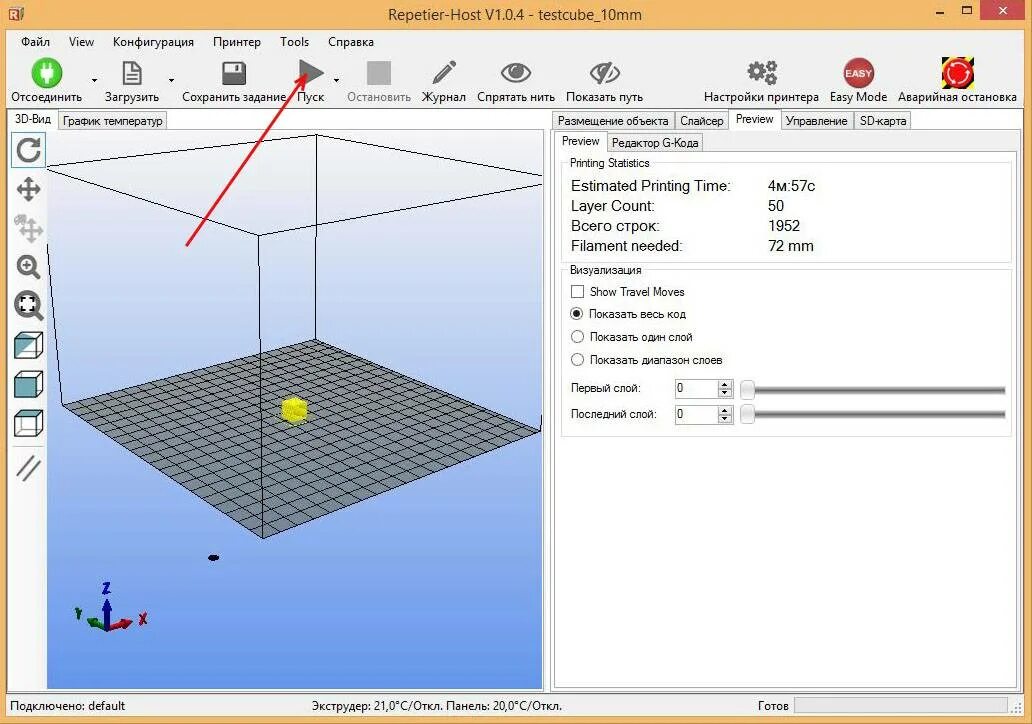Increase Последний слой value with up arrow
Viewport: 1032px width, 724px height.
point(725,410)
